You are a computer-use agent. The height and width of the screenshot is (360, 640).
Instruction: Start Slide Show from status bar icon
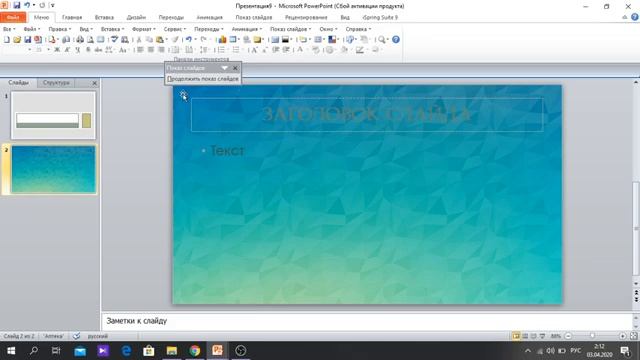pos(542,336)
